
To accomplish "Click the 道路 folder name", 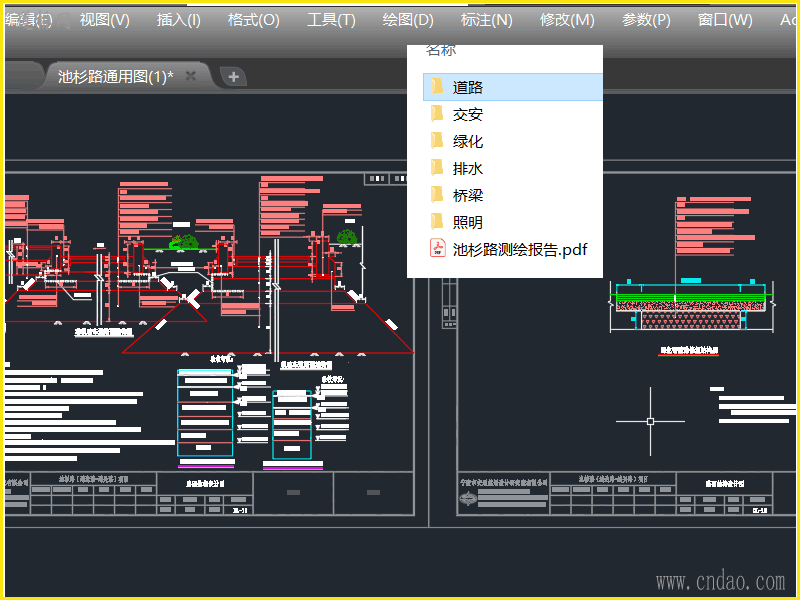I will click(x=468, y=87).
